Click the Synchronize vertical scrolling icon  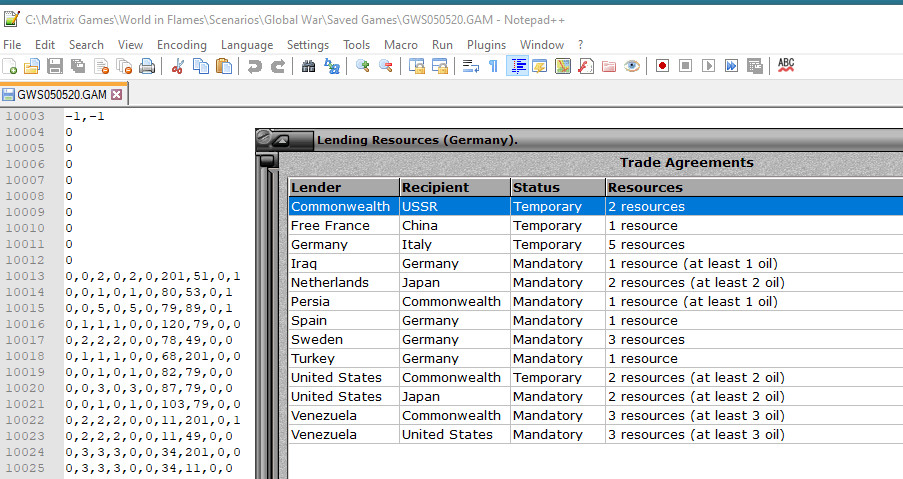pyautogui.click(x=416, y=66)
